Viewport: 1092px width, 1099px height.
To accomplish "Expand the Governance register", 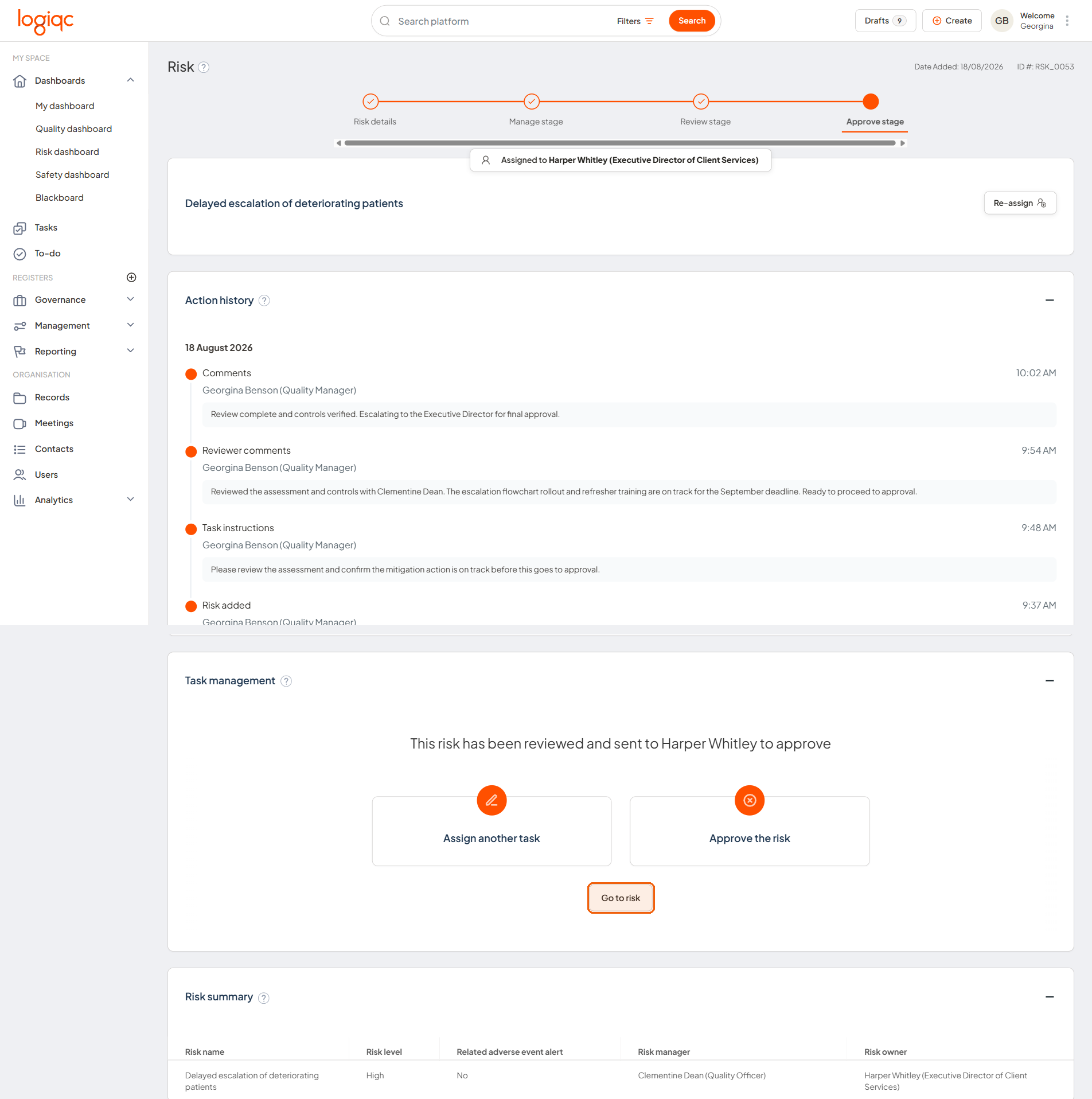I will (x=131, y=299).
